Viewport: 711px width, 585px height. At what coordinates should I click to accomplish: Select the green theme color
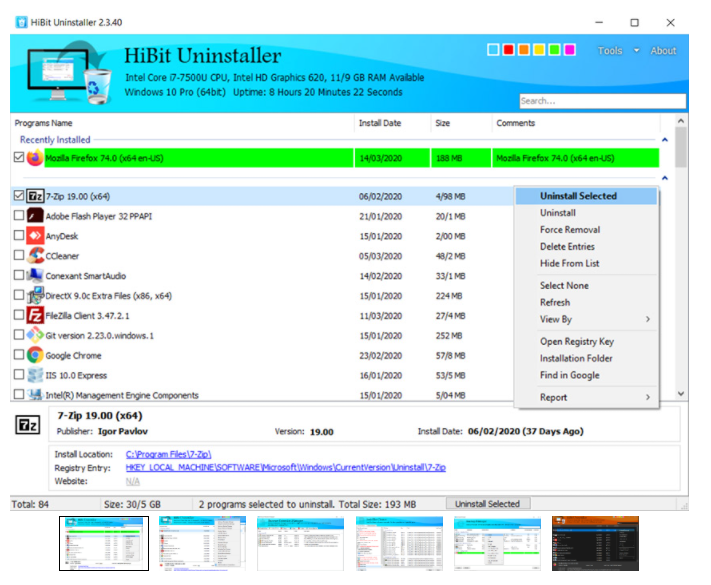pyautogui.click(x=554, y=49)
